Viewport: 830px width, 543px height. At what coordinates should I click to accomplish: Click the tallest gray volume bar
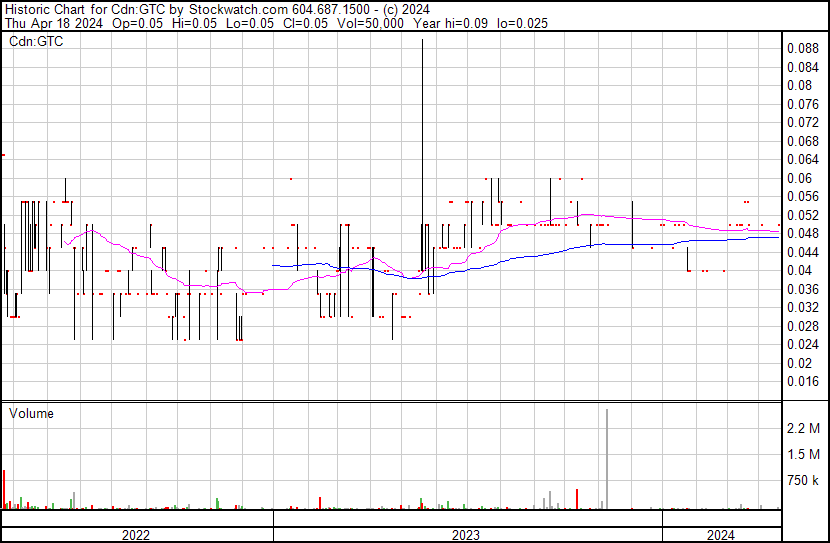pos(606,460)
